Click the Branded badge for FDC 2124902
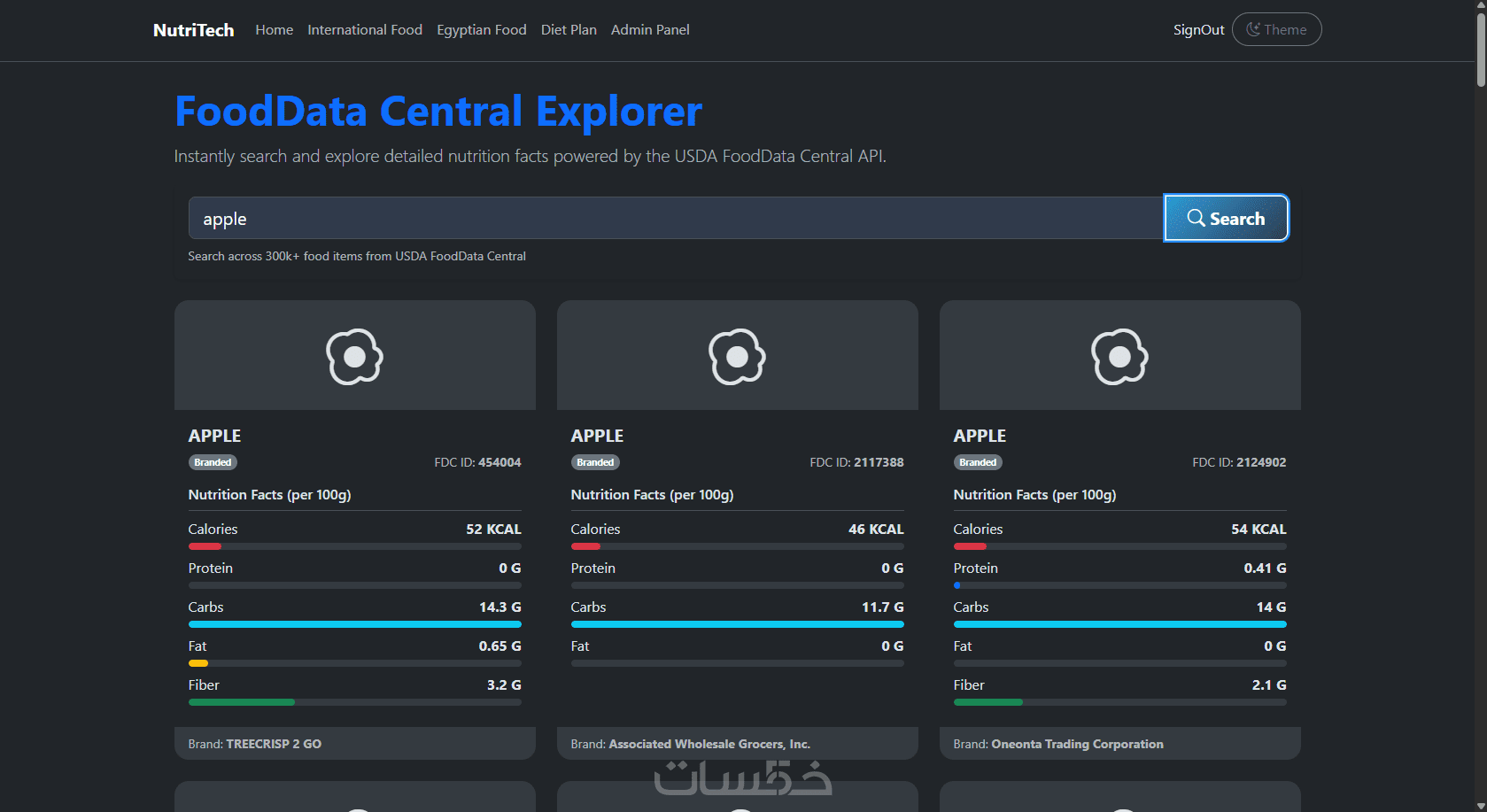 click(978, 462)
